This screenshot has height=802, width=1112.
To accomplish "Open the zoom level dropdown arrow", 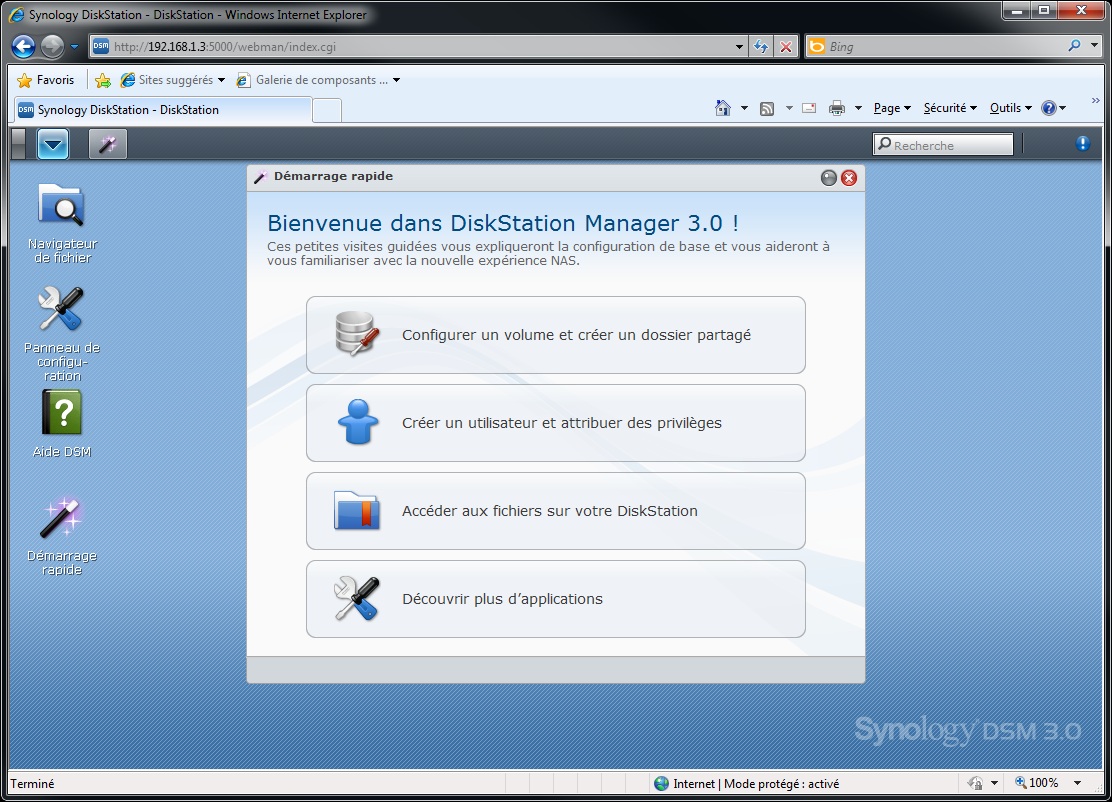I will [x=1077, y=783].
